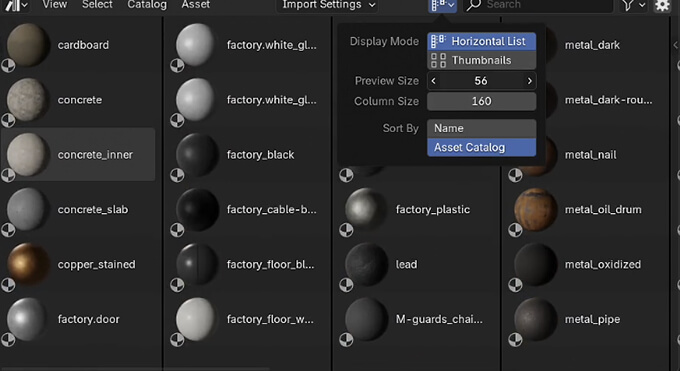Select the concrete_inner material sphere
The height and width of the screenshot is (371, 680).
[x=29, y=155]
